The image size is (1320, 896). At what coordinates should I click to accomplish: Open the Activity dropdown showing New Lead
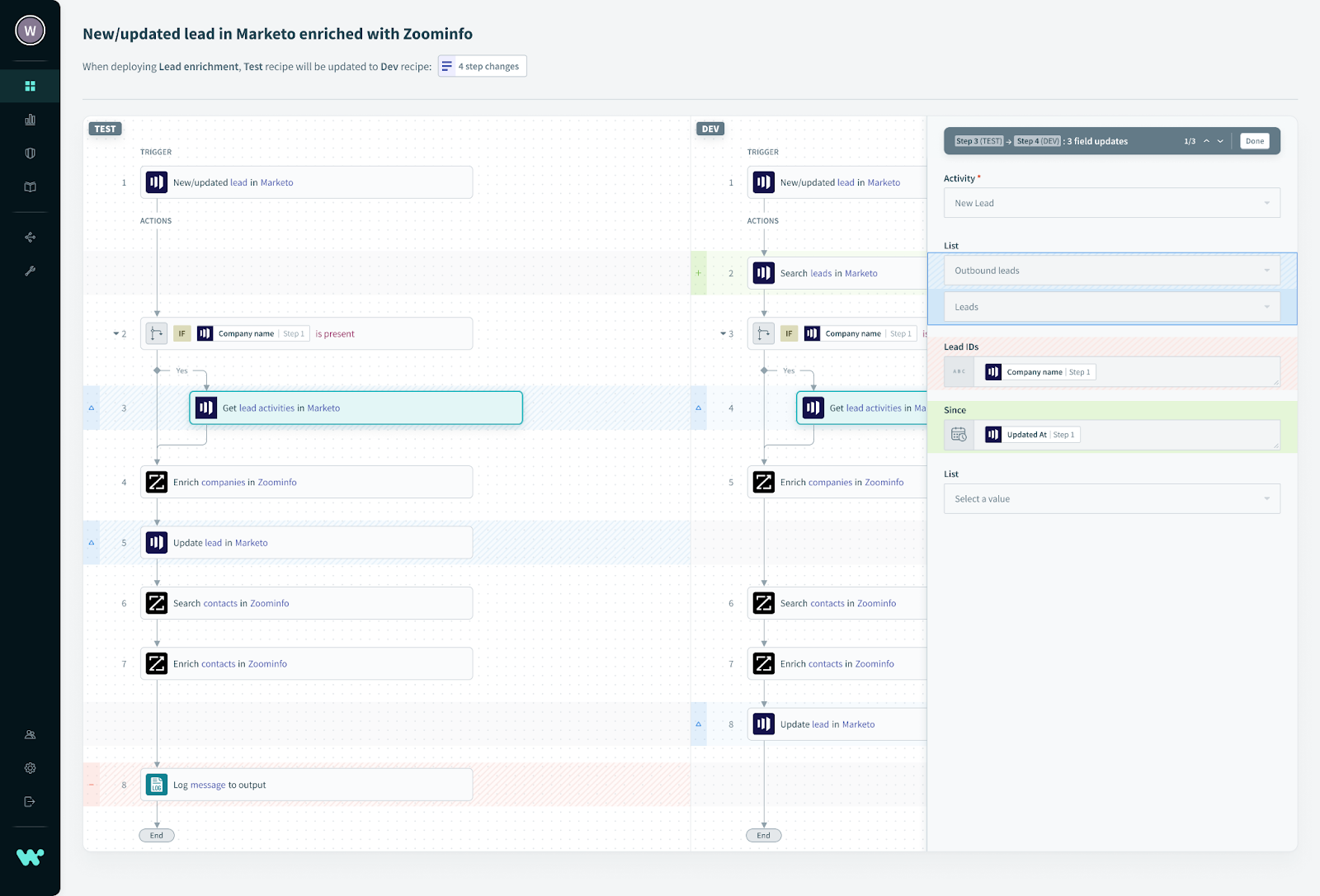click(1112, 203)
